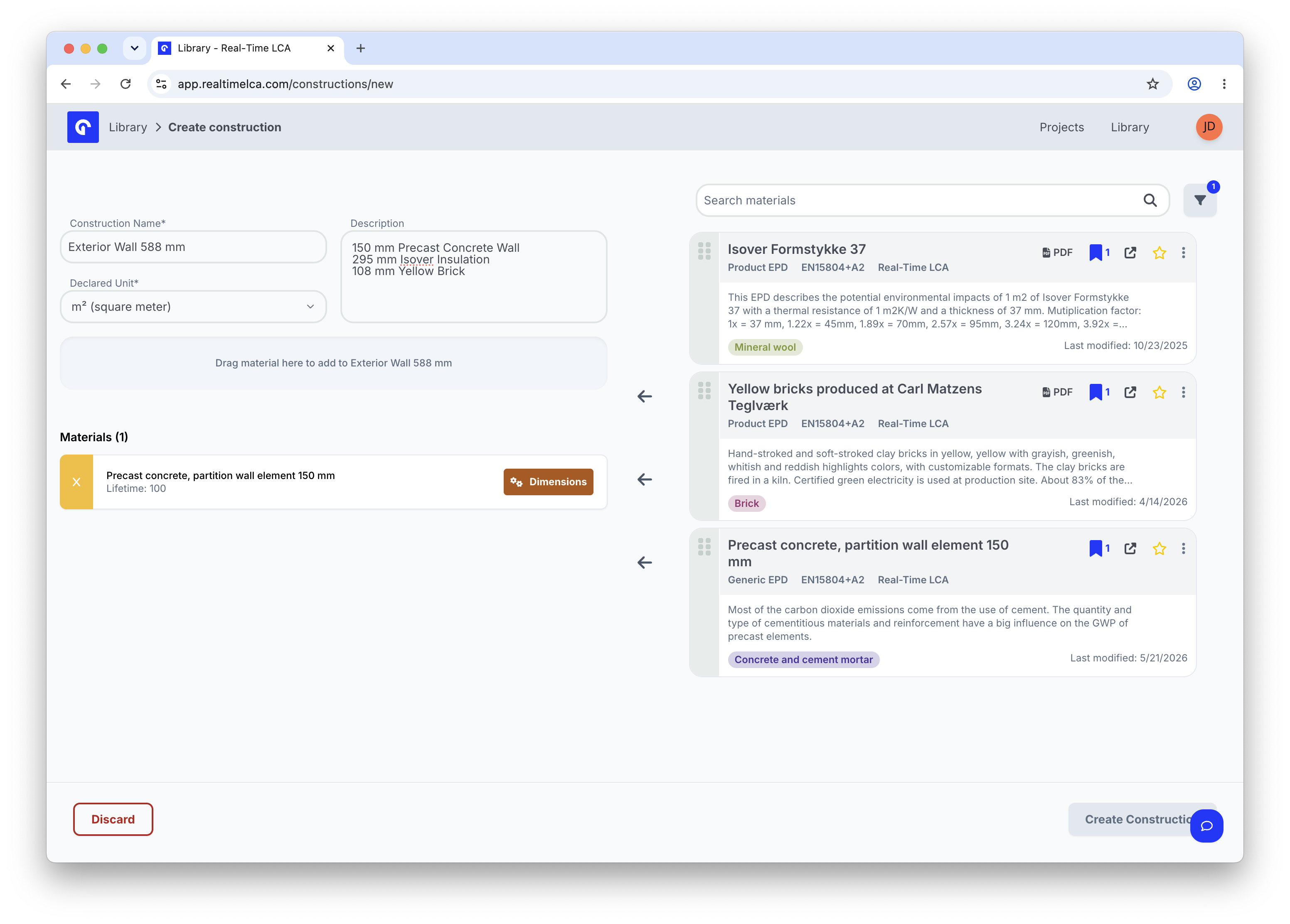Image resolution: width=1290 pixels, height=924 pixels.
Task: Open PDF for Isover Formstykke 37
Action: (x=1057, y=253)
